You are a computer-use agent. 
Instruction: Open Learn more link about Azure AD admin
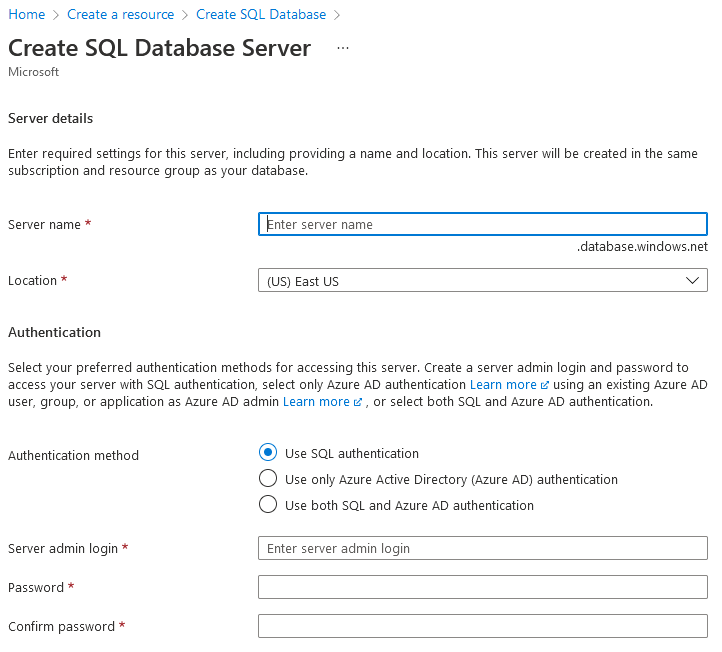[x=316, y=402]
